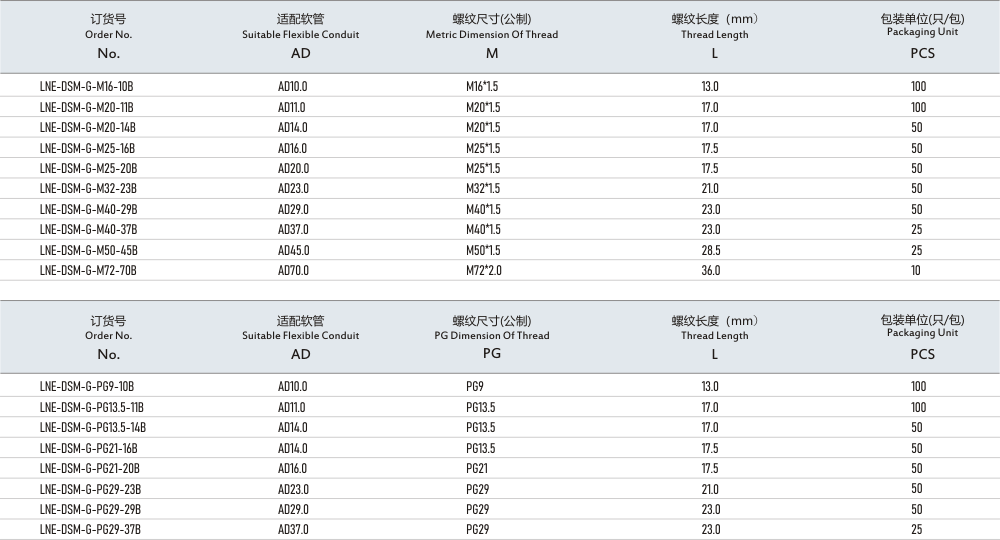The width and height of the screenshot is (1000, 540).
Task: Click order number LNE-DSM-G-M16-10B
Action: (86, 87)
